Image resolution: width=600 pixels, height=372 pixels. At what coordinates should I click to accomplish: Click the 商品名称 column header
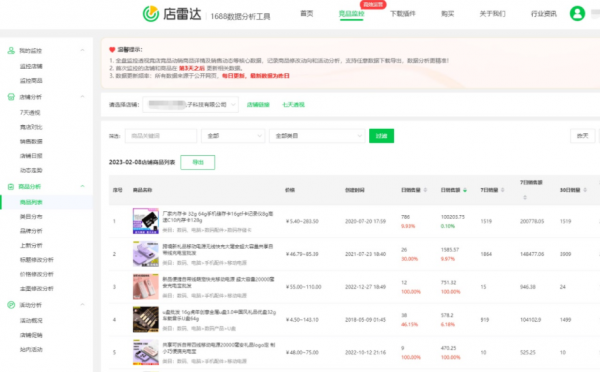coord(142,190)
